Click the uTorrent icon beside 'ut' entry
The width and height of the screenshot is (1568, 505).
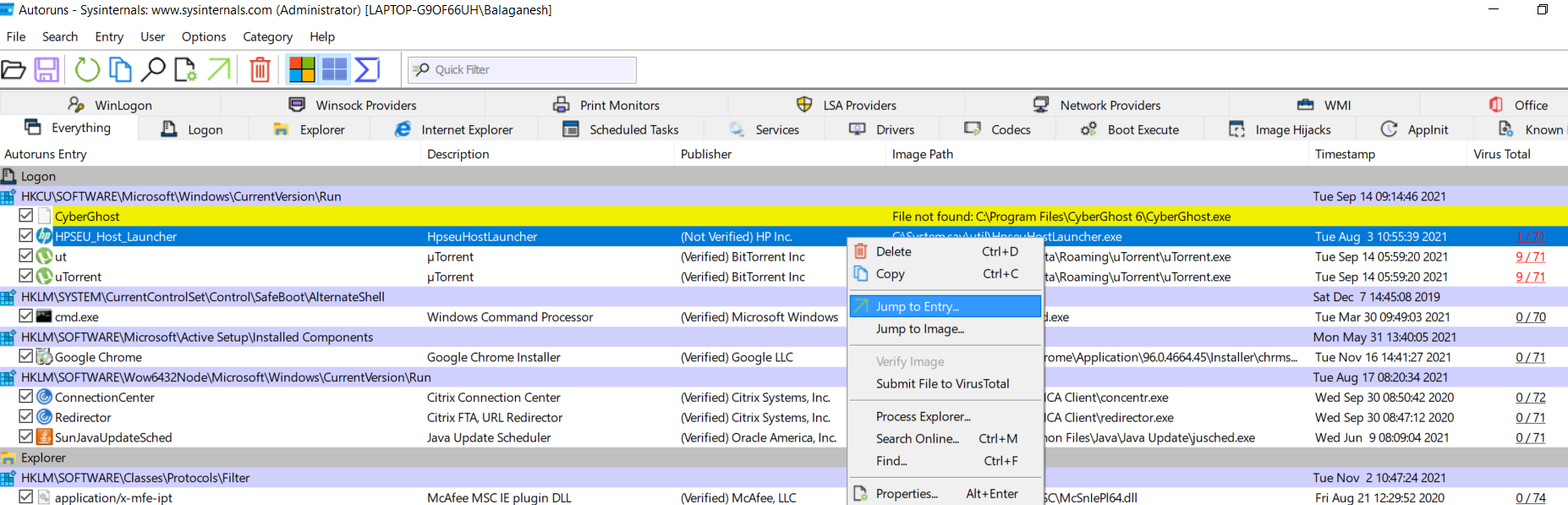[45, 256]
